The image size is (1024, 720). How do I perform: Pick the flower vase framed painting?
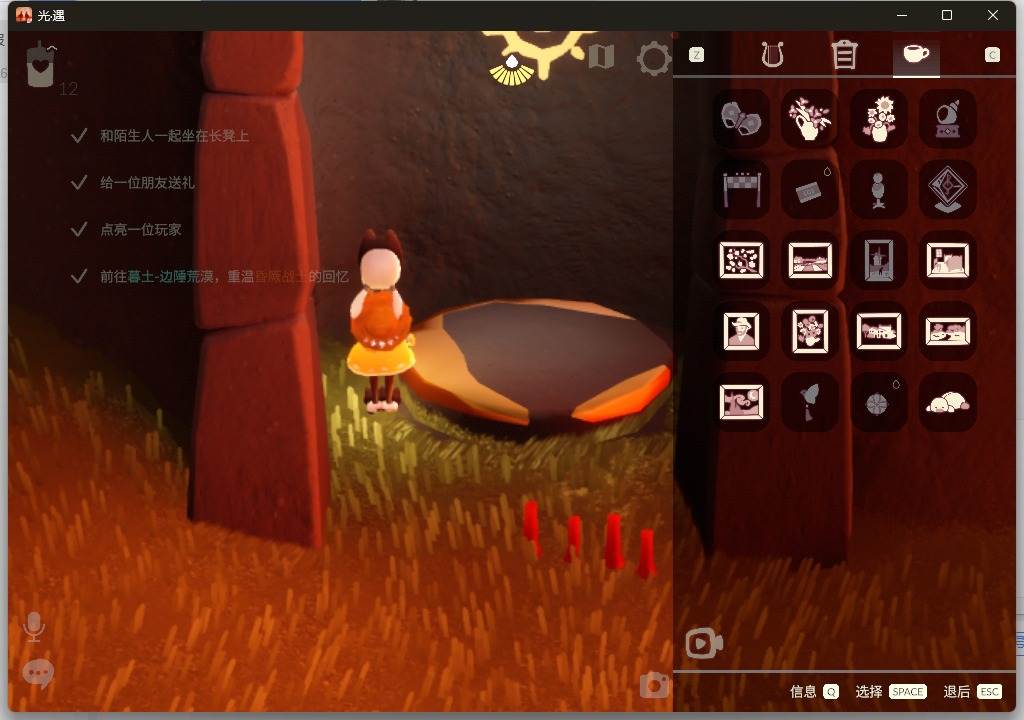click(x=810, y=331)
